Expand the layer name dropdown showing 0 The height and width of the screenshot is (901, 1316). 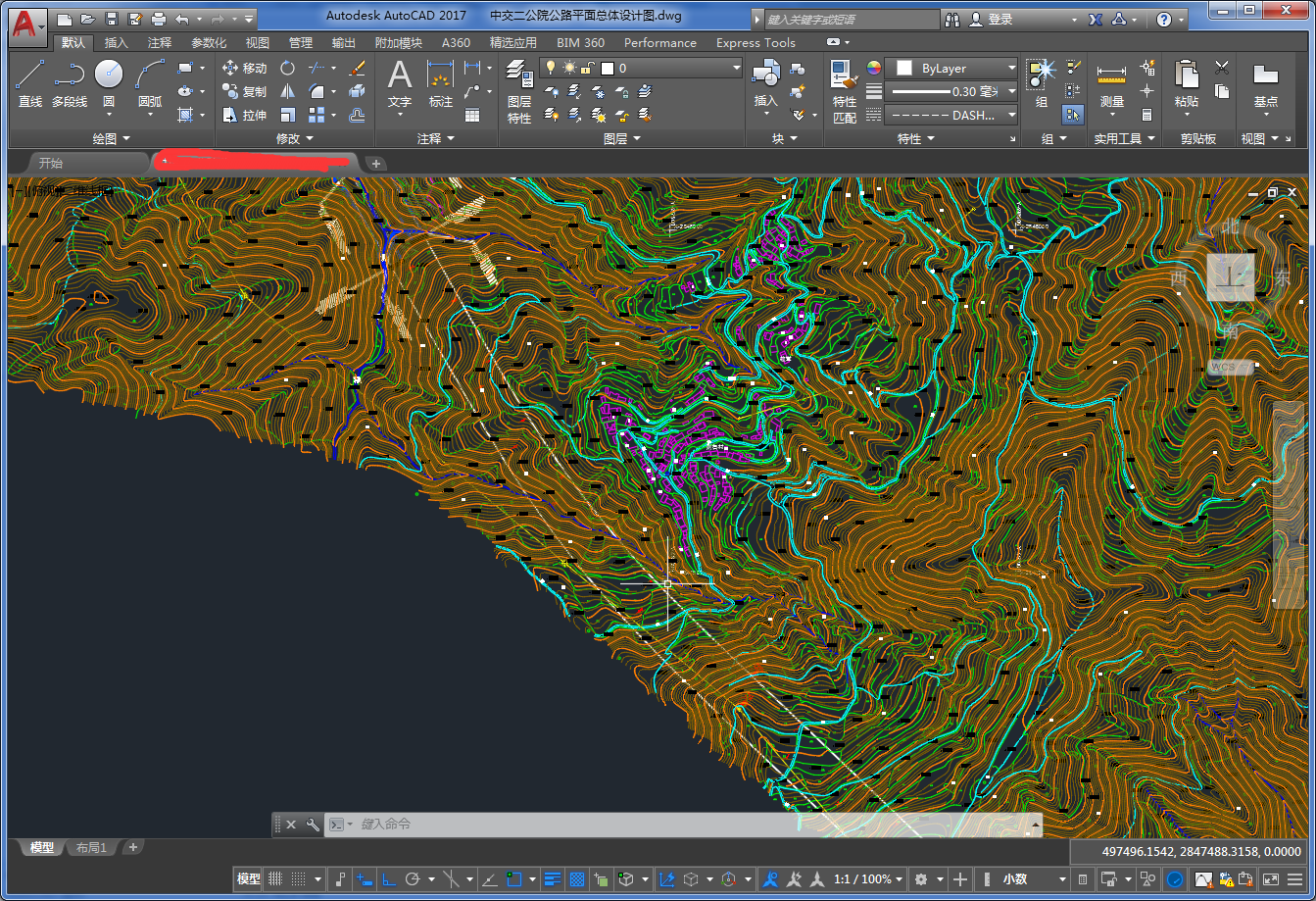coord(641,68)
